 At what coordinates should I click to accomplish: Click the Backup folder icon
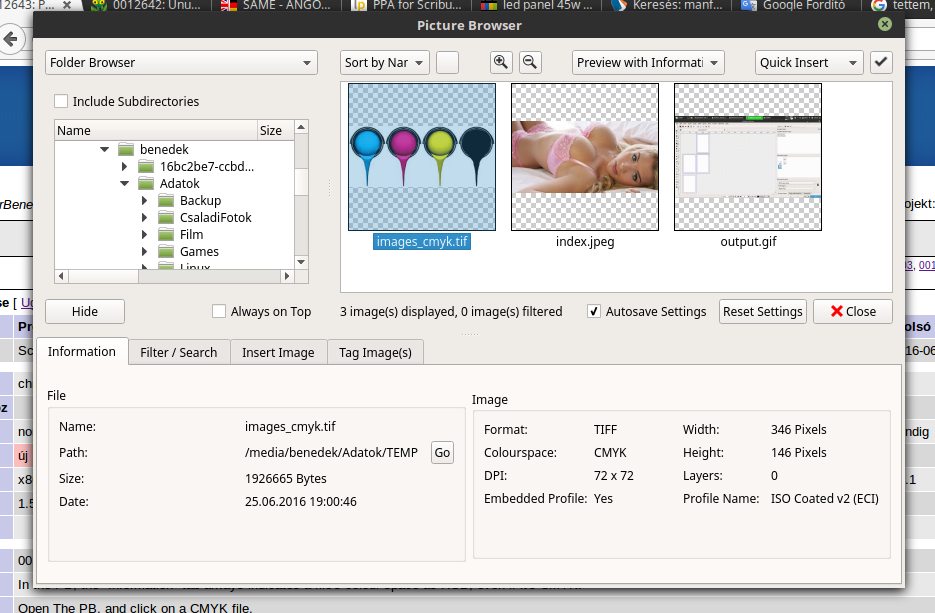click(166, 201)
